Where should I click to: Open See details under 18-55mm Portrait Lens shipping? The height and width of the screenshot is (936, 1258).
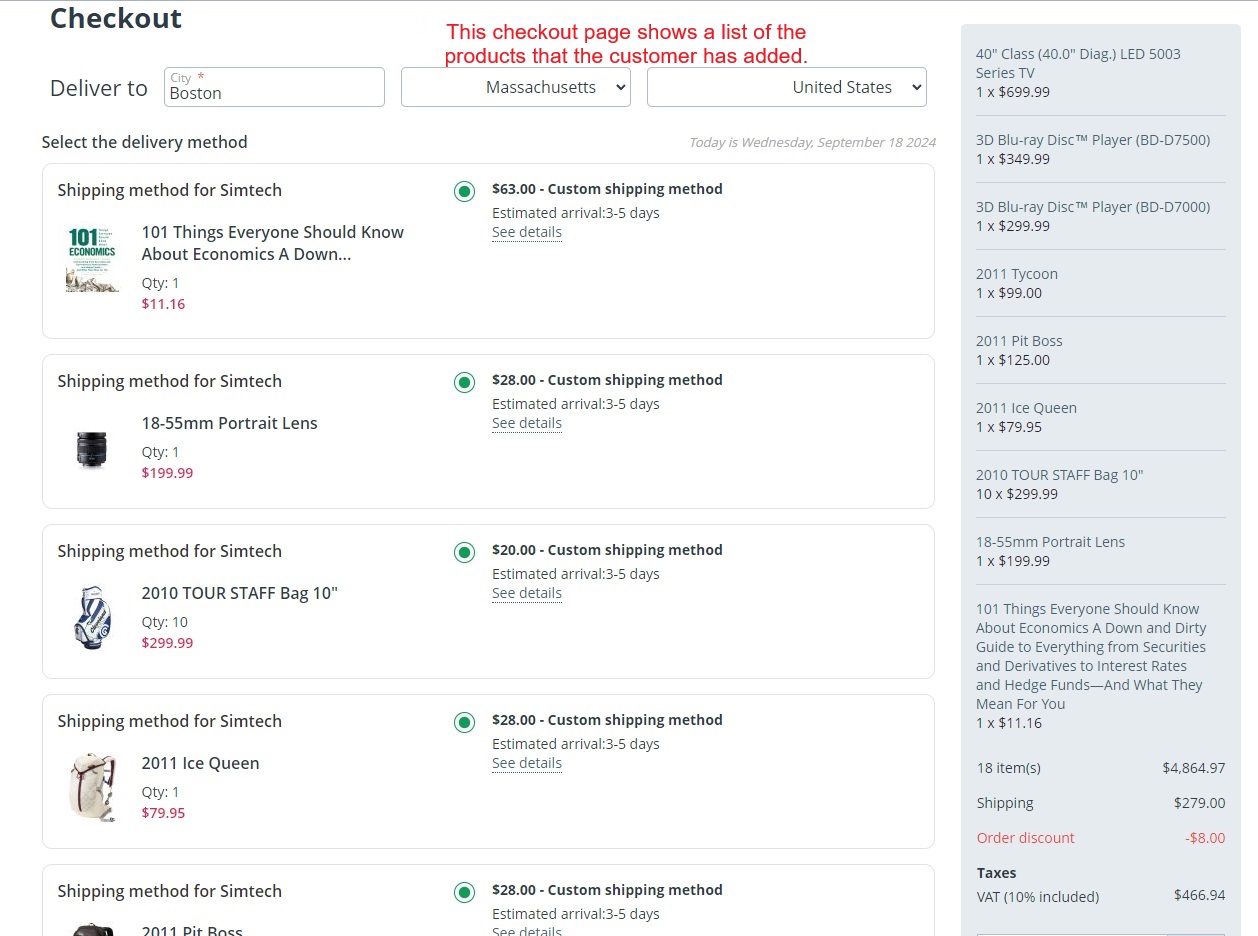pos(527,423)
